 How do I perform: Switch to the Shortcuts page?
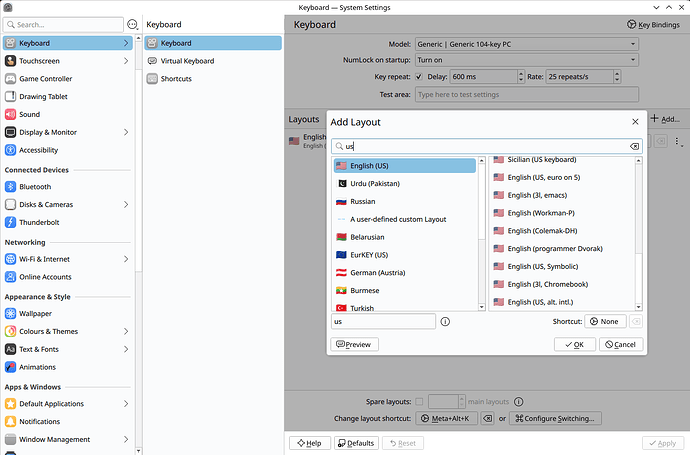coord(176,79)
